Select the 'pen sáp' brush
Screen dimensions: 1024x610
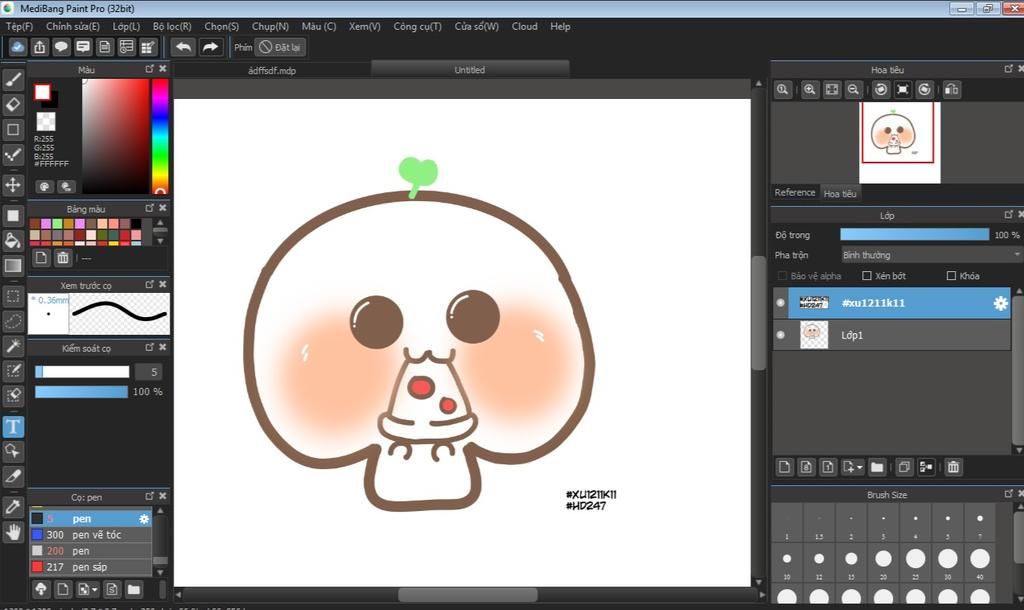(91, 567)
